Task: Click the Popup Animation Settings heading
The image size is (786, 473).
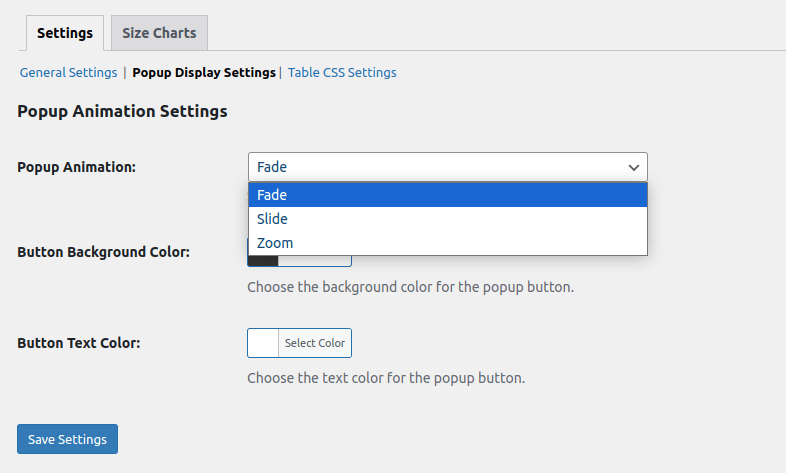Action: tap(122, 111)
